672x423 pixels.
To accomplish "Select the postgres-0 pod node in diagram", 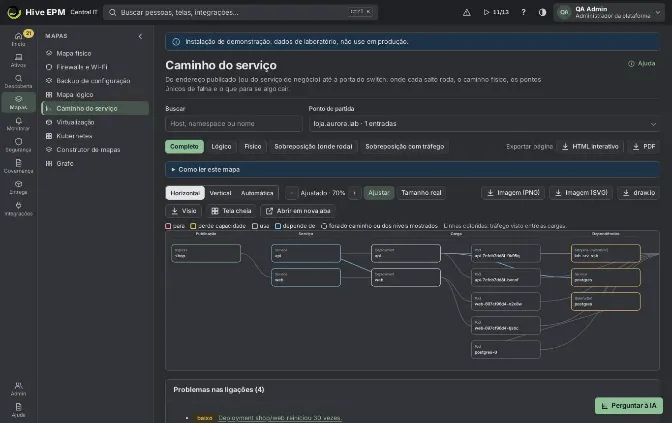I will coord(506,350).
